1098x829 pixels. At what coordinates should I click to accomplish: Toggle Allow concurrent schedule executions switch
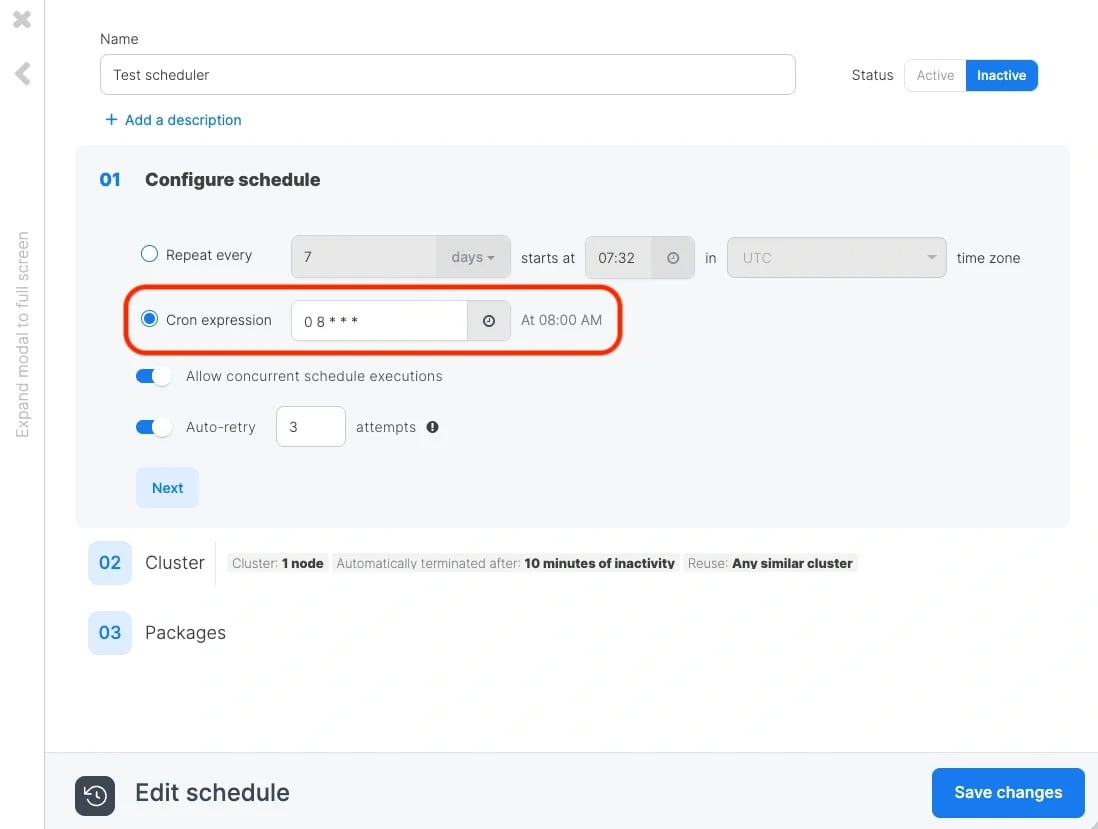click(x=153, y=377)
